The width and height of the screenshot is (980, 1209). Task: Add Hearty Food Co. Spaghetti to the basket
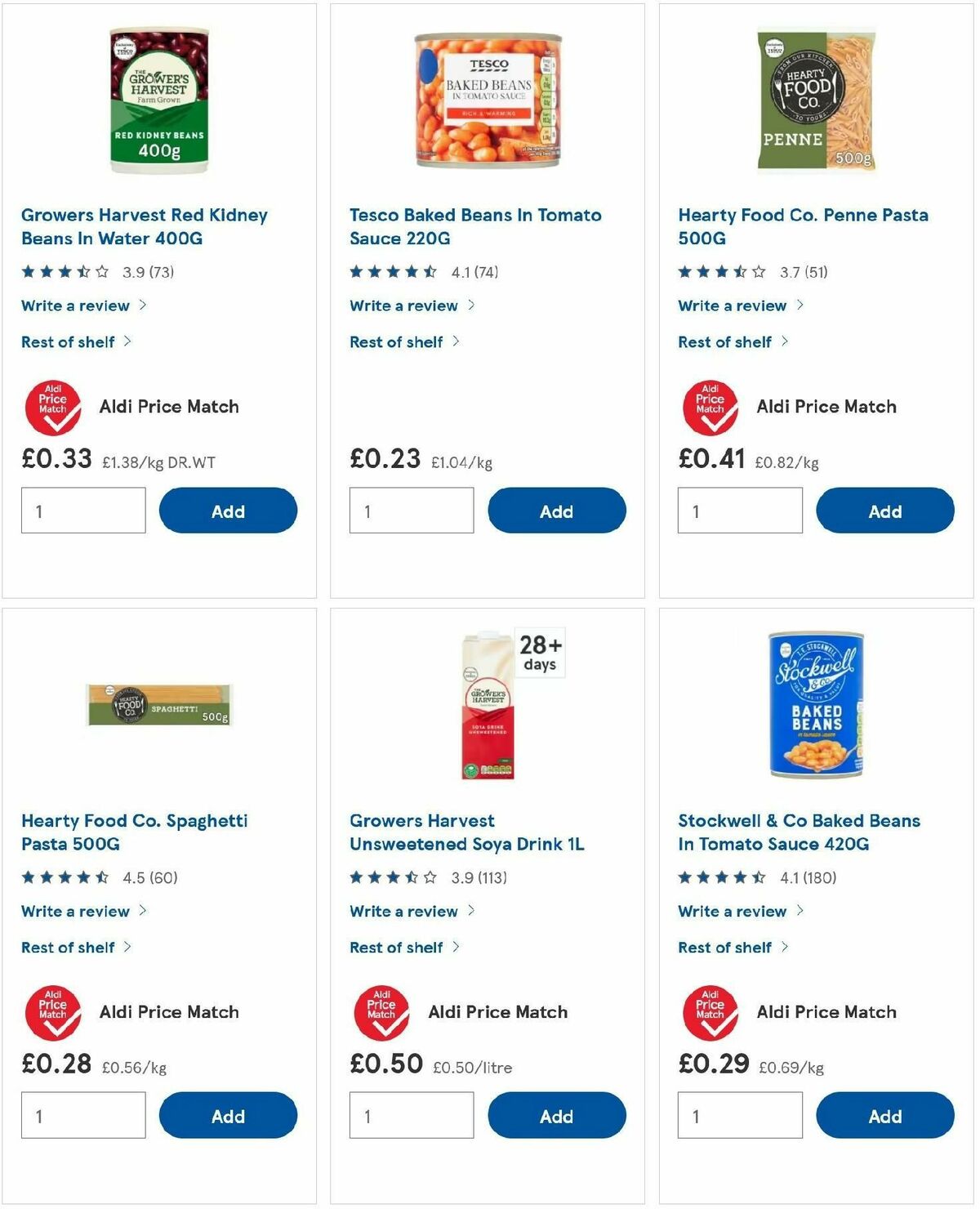[228, 1116]
